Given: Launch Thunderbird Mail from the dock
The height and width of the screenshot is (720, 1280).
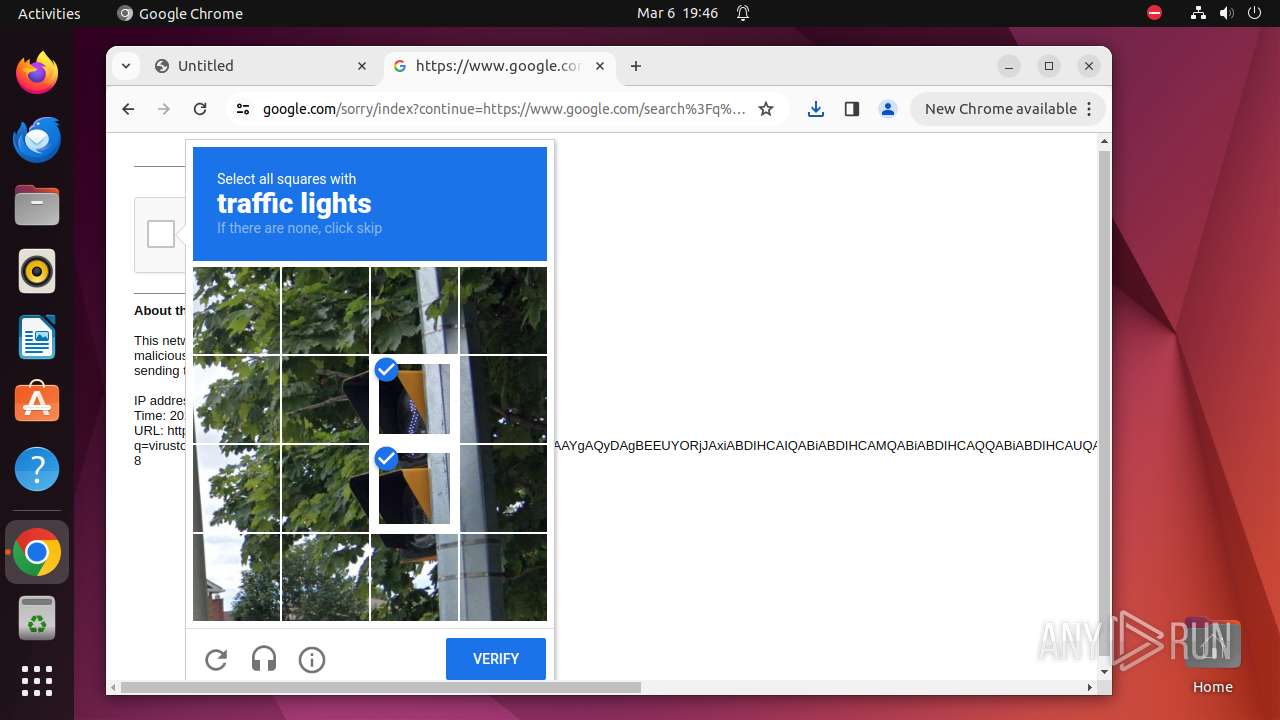Looking at the screenshot, I should coord(37,139).
